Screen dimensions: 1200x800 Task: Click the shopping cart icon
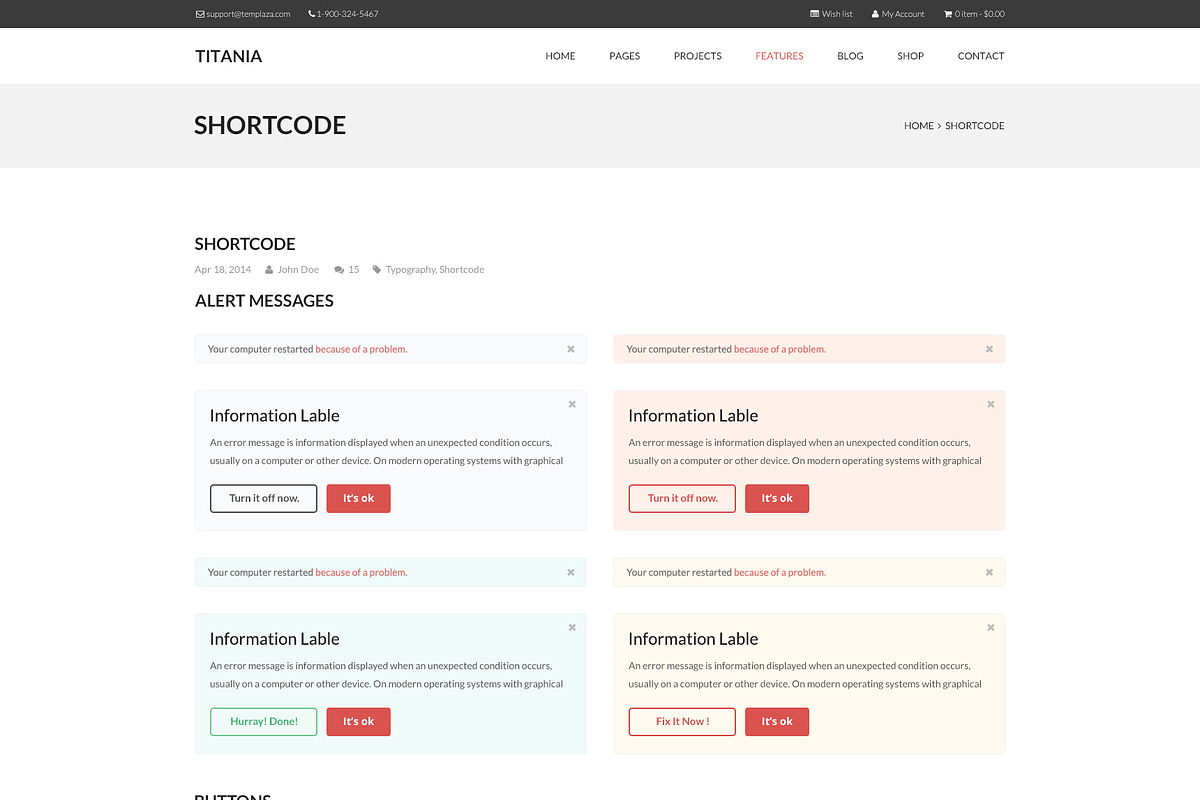click(x=948, y=14)
